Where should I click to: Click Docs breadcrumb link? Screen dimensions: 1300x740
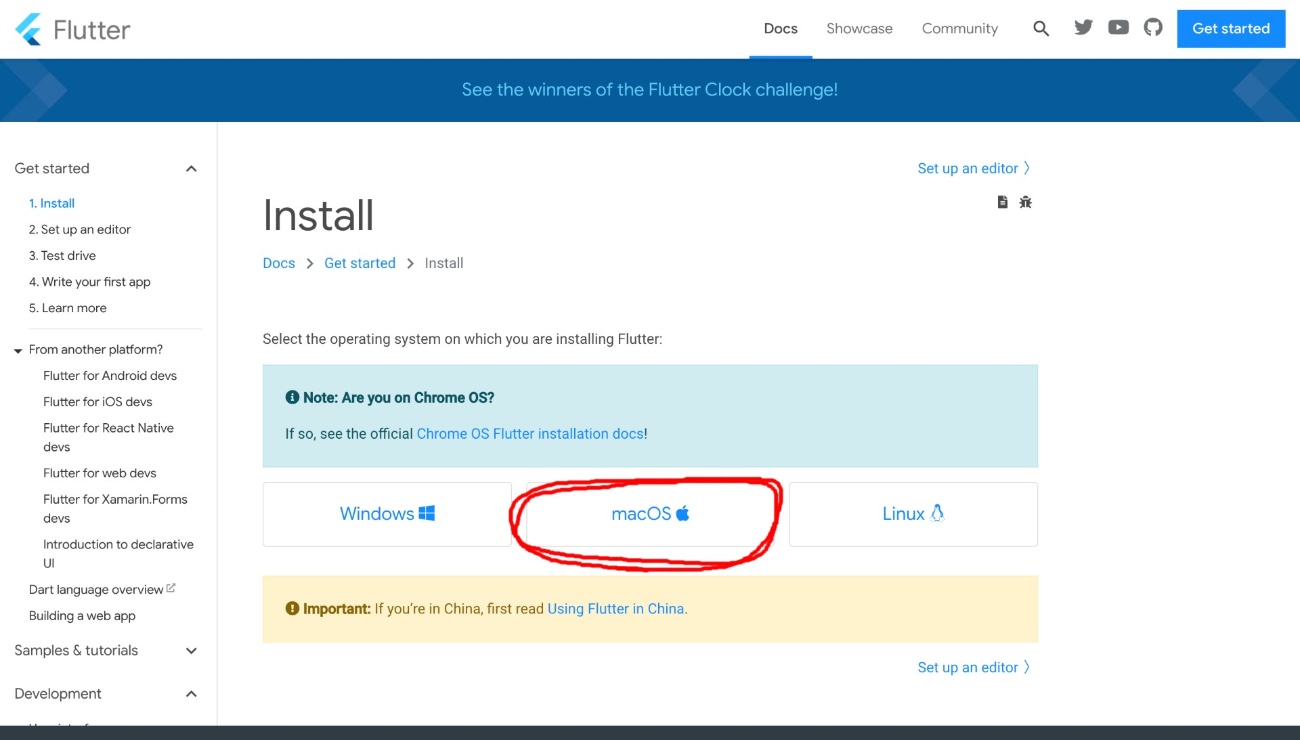click(279, 263)
